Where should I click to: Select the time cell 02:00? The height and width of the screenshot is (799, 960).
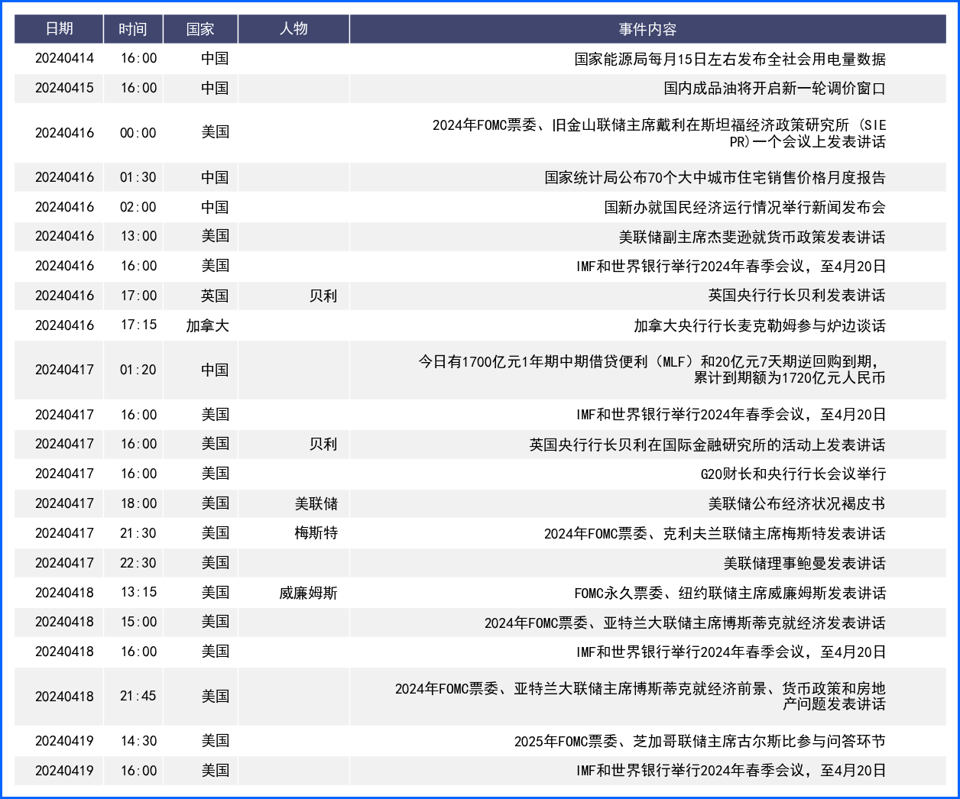click(x=138, y=207)
